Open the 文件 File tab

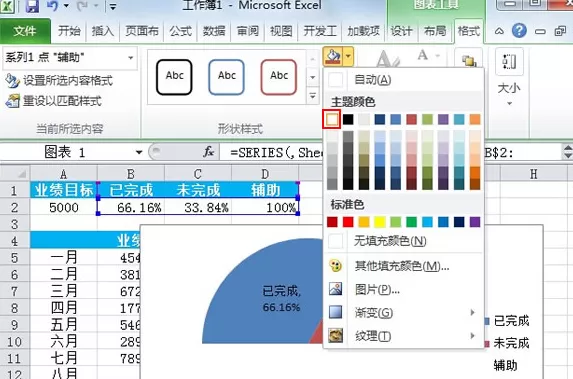pyautogui.click(x=25, y=31)
